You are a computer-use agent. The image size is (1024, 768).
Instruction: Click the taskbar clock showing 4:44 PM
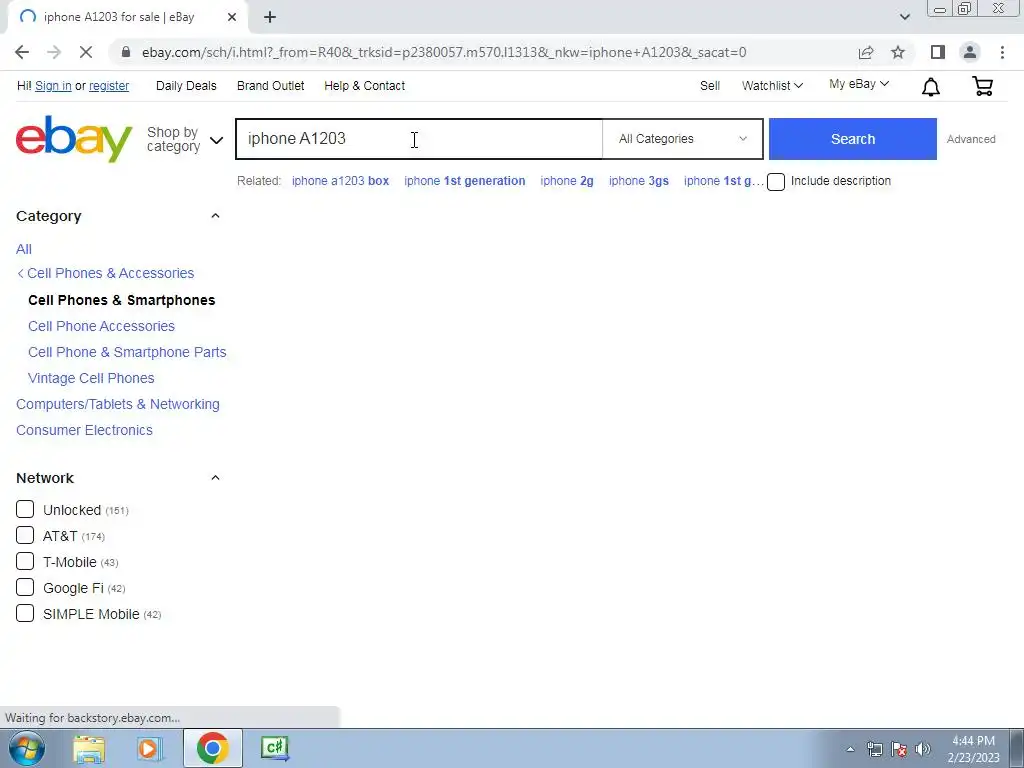coord(973,749)
